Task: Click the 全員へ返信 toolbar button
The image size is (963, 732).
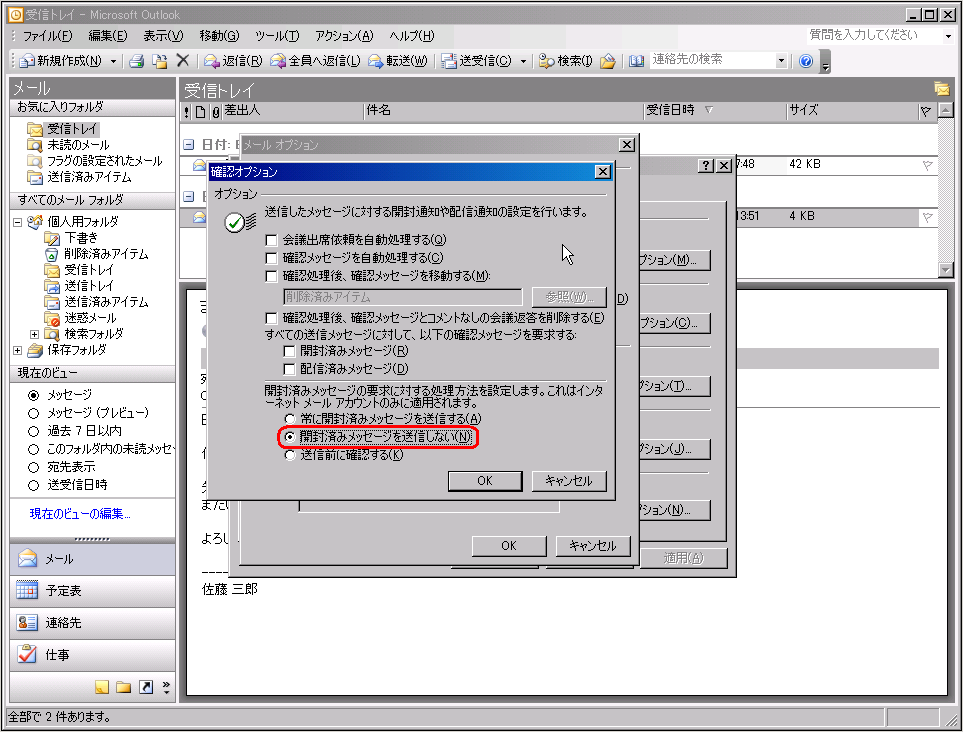Action: tap(316, 61)
